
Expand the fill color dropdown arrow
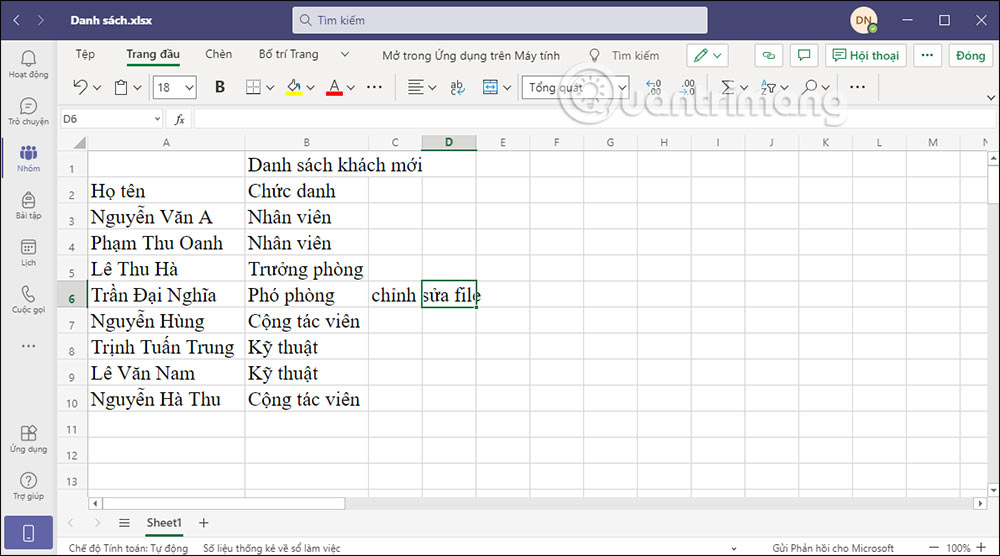point(311,87)
